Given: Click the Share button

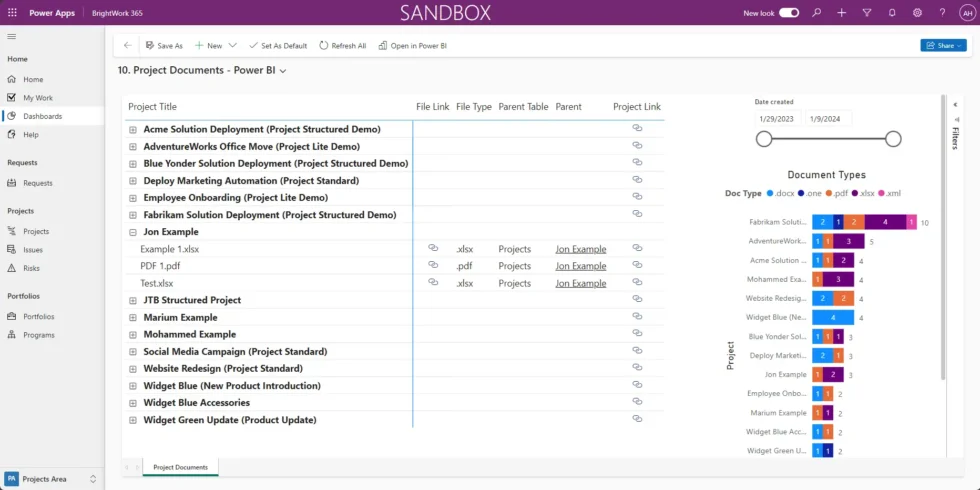Looking at the screenshot, I should point(943,45).
